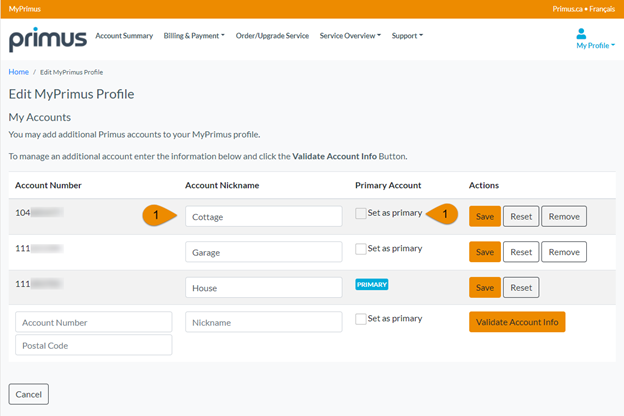
Task: Check Set as primary for Garage account
Action: [361, 249]
